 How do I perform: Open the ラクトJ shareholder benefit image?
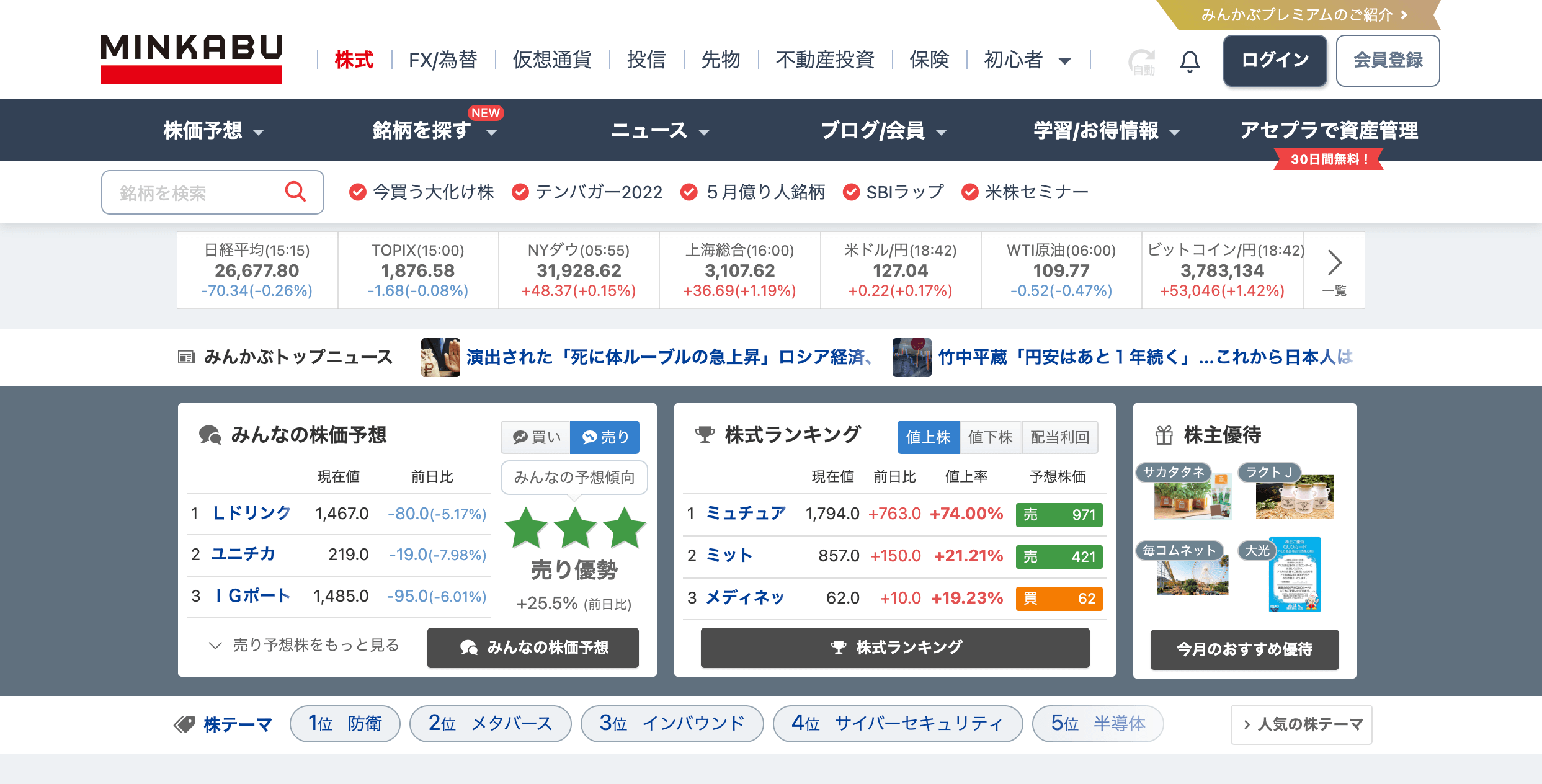coord(1295,496)
